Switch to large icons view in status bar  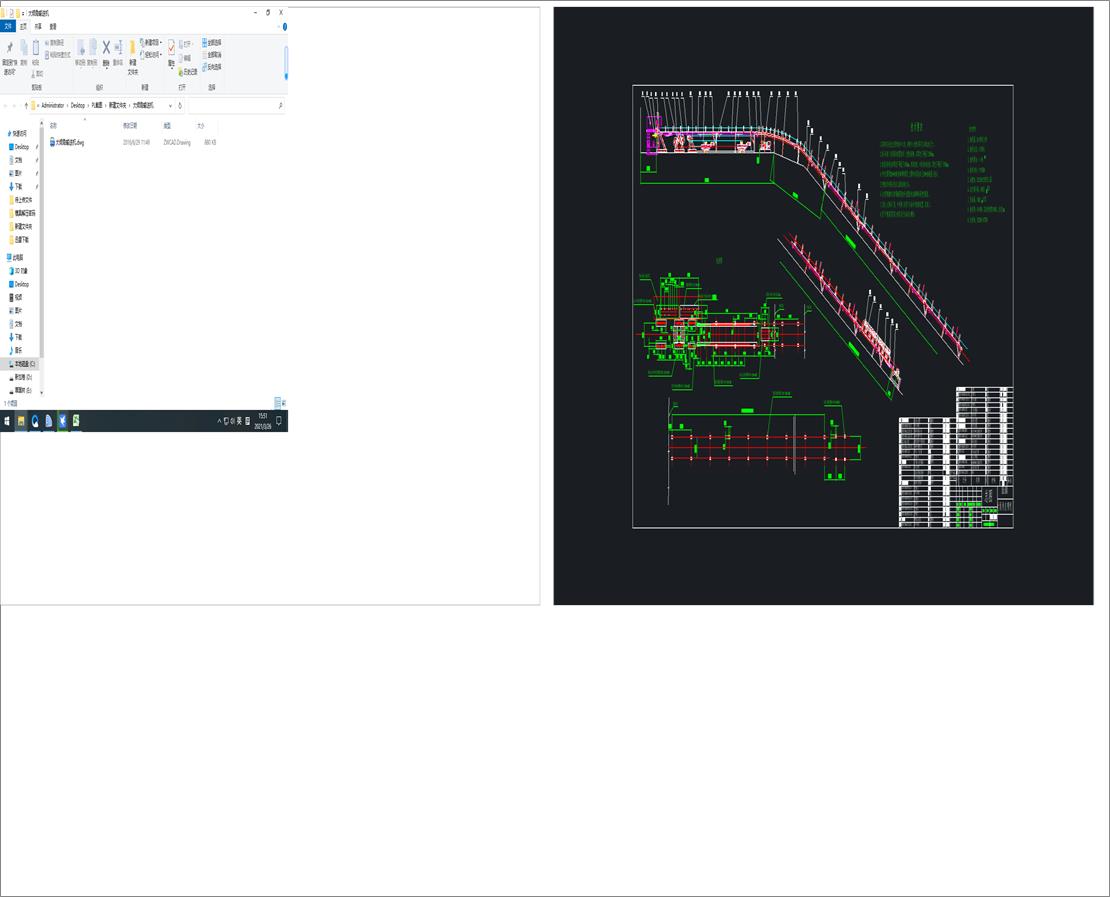[x=284, y=403]
